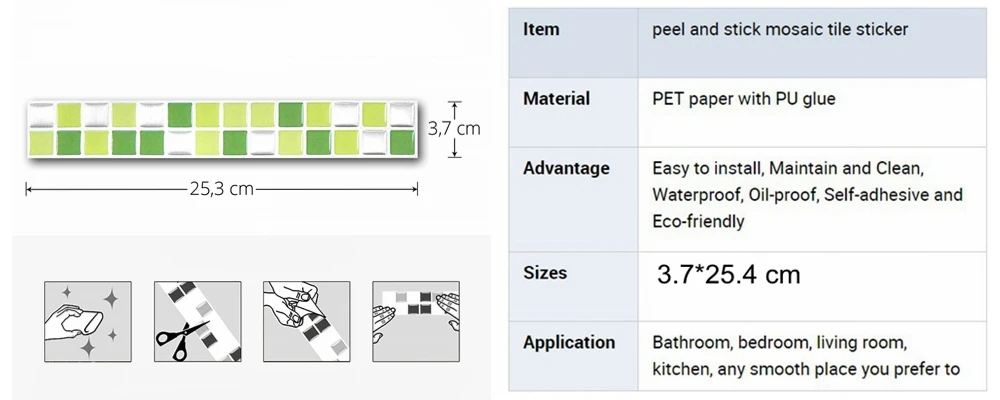1000x400 pixels.
Task: Click the 'PET paper with PU glue' cell
Action: [x=812, y=112]
